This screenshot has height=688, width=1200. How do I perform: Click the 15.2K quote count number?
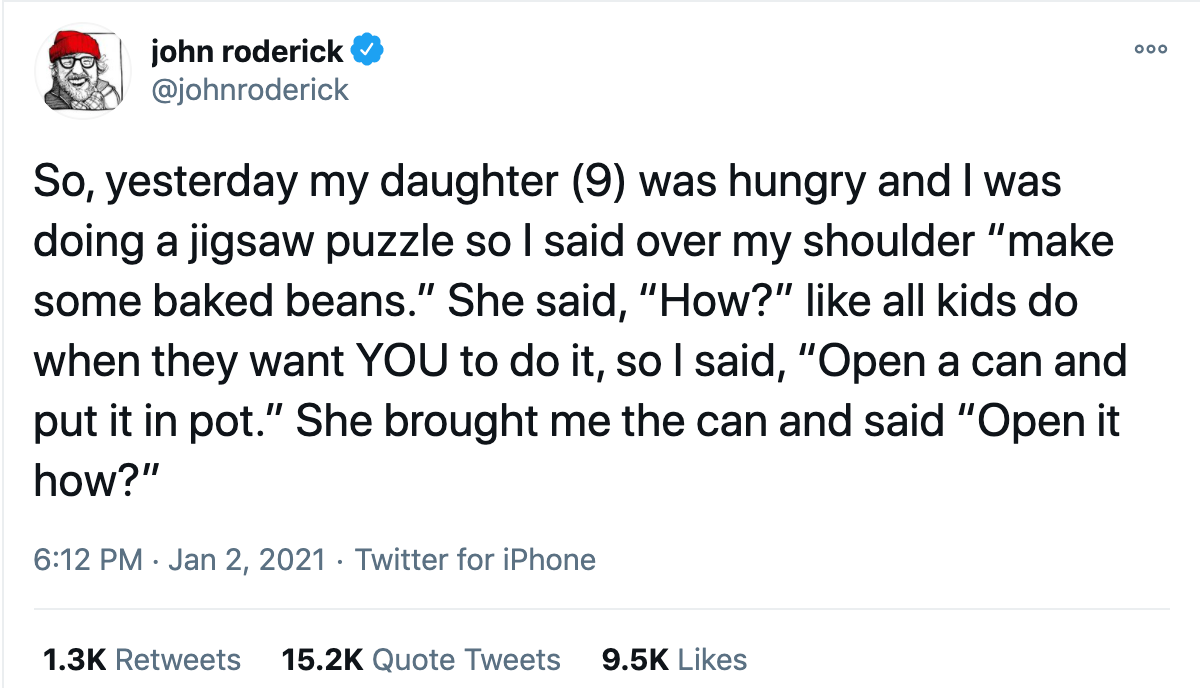(x=322, y=660)
